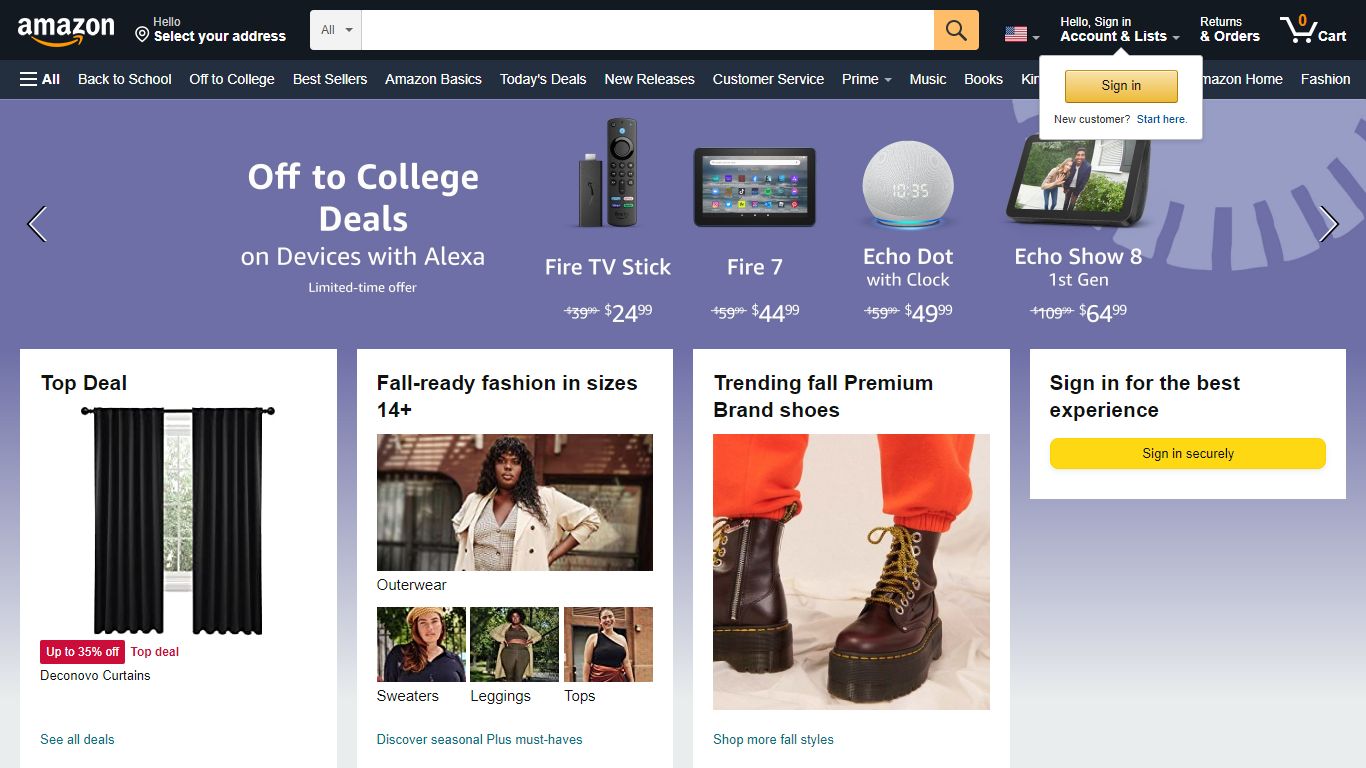Open New Releases nav item
1366x768 pixels.
click(649, 79)
